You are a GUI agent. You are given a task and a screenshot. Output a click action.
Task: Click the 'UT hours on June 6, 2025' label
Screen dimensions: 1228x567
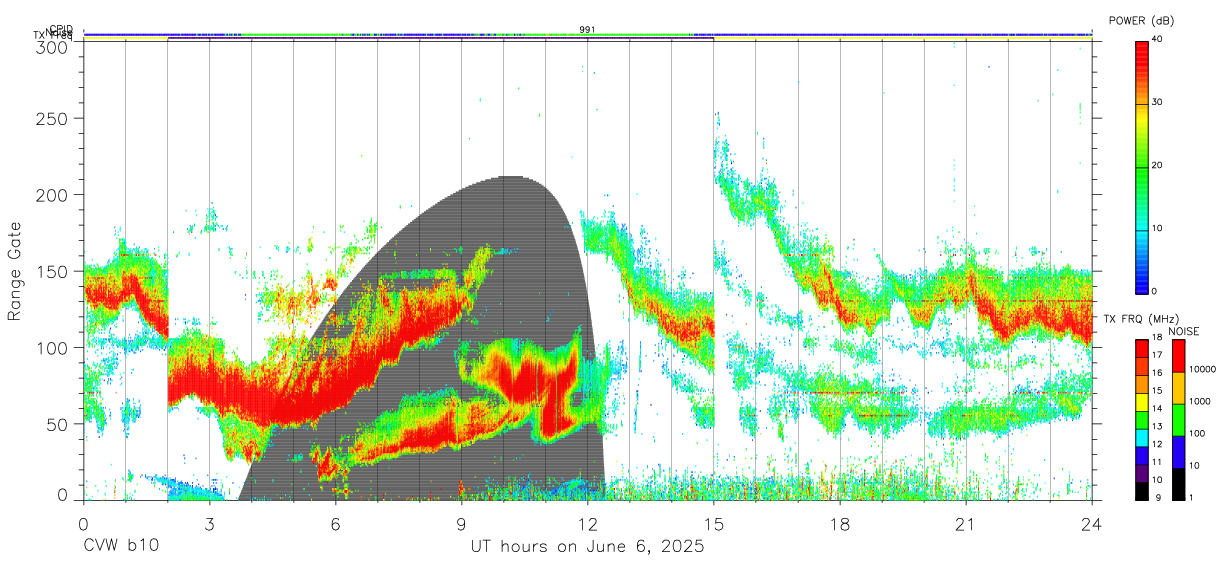coord(588,547)
